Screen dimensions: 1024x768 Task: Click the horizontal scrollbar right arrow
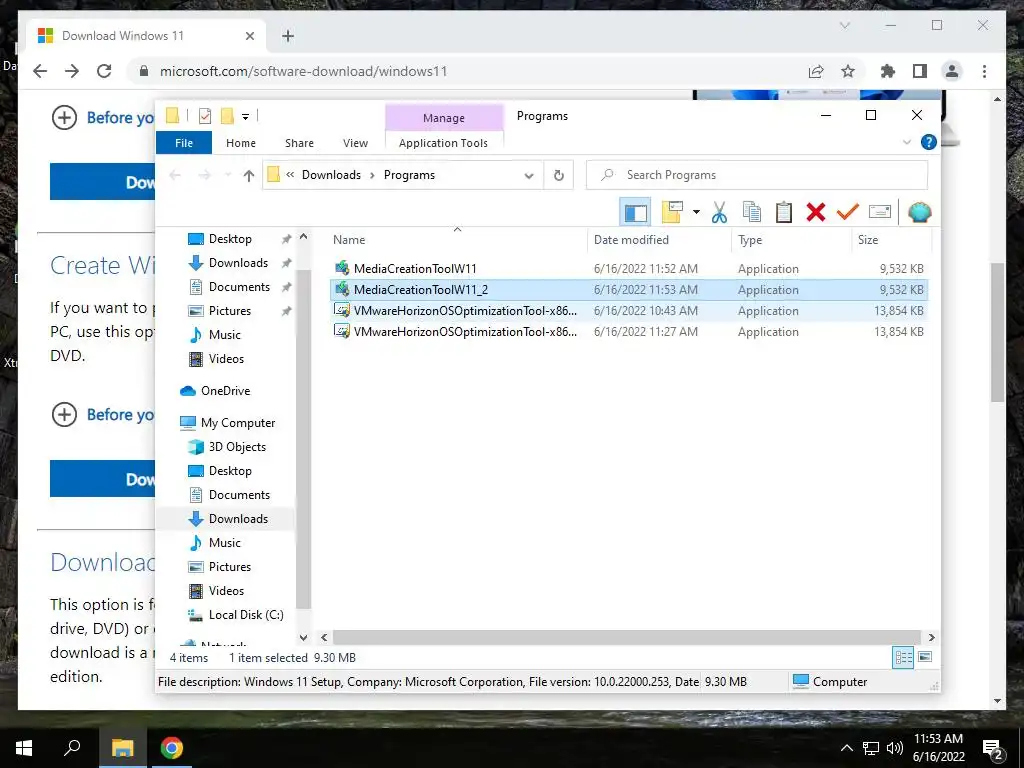pos(932,637)
